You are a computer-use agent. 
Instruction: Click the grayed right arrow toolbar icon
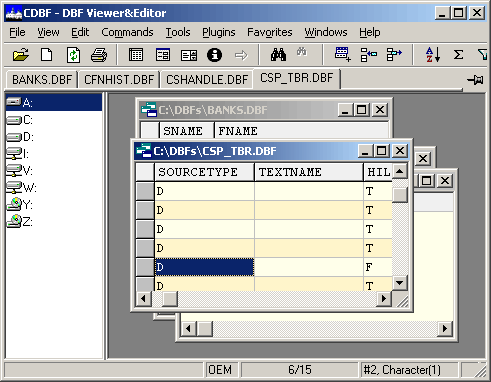coord(241,55)
